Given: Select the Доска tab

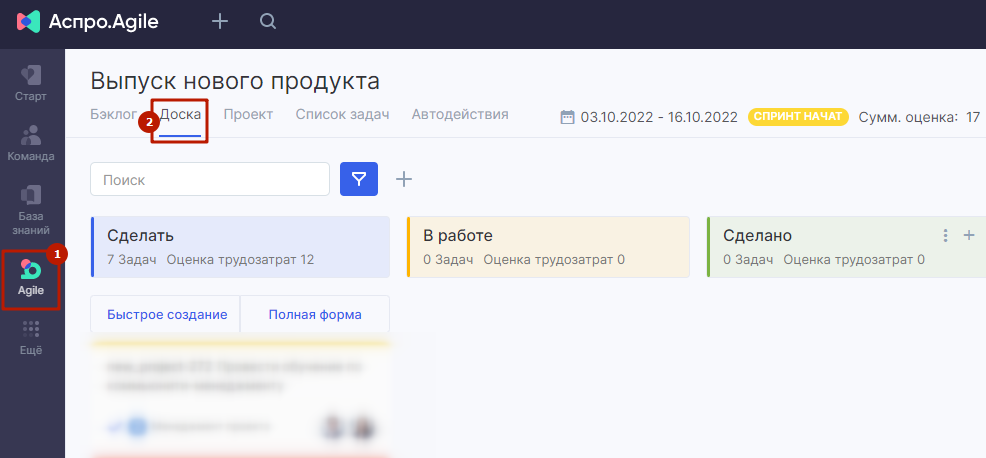Looking at the screenshot, I should tap(180, 114).
